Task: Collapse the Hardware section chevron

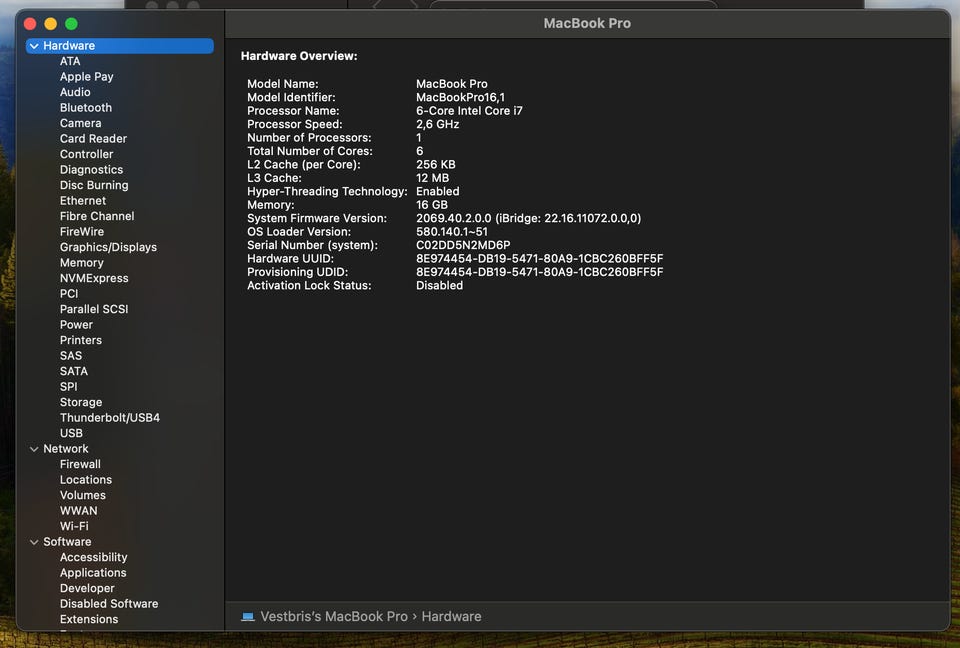Action: pos(34,46)
